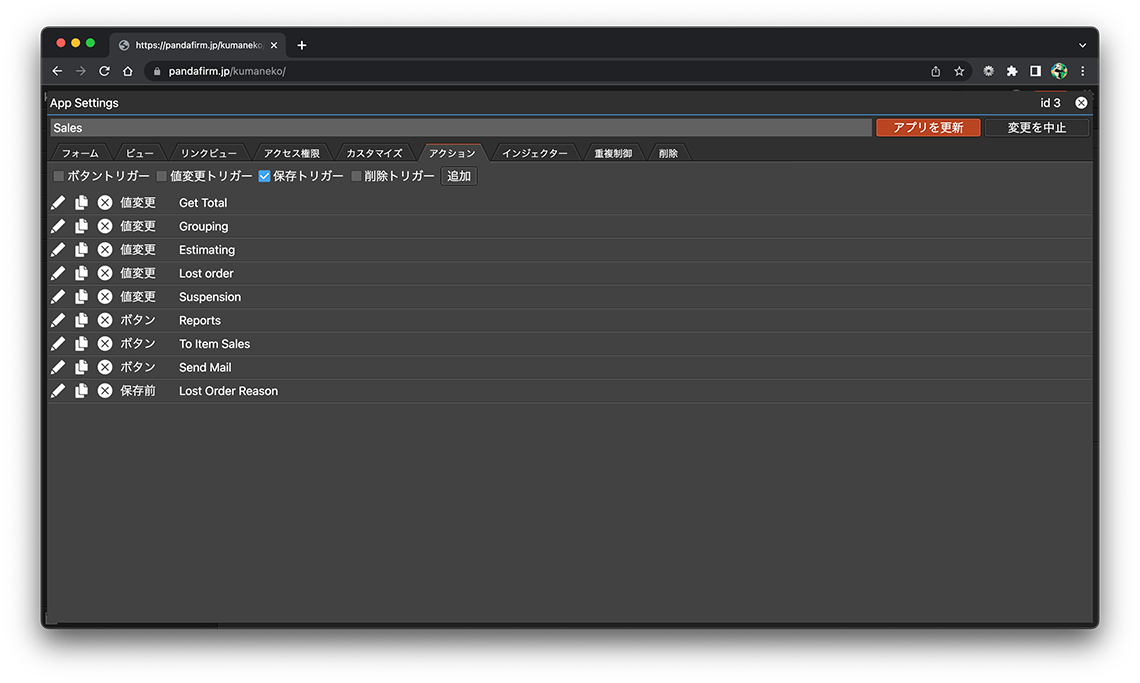Uncheck the 保存トリガー checkbox
The image size is (1140, 683).
click(265, 176)
